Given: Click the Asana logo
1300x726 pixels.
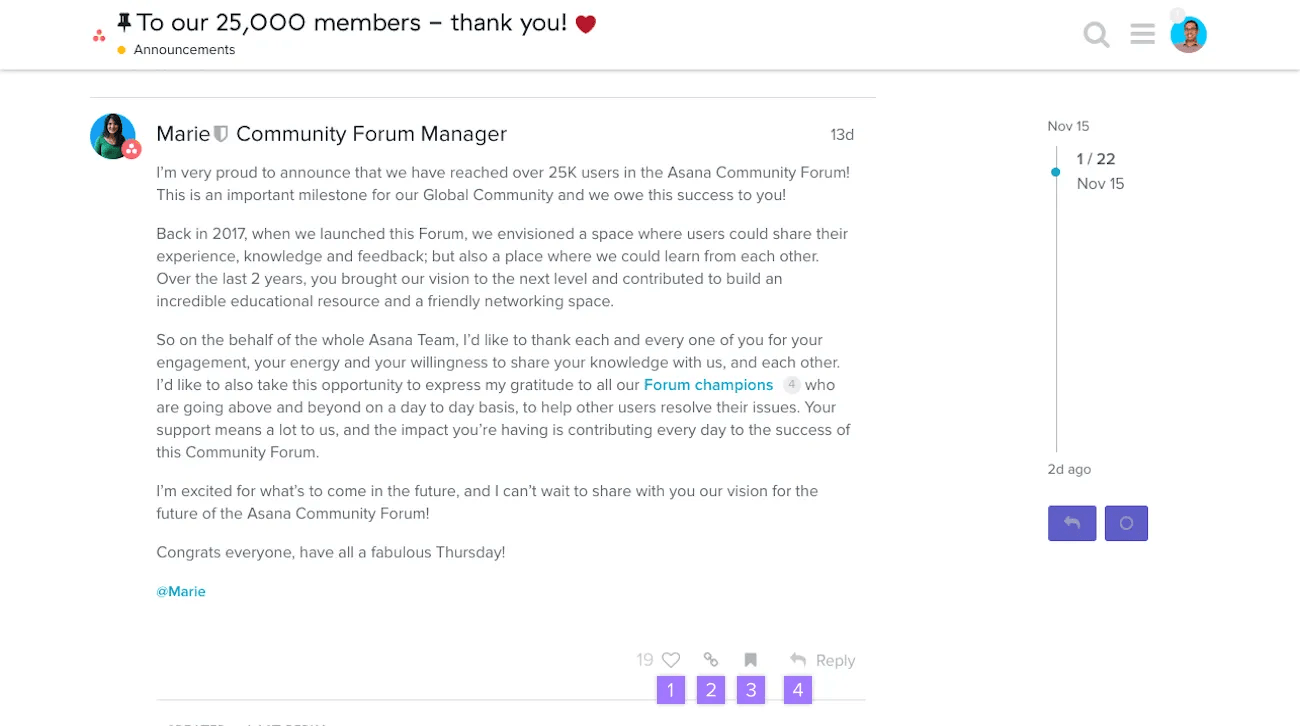Looking at the screenshot, I should 98,34.
